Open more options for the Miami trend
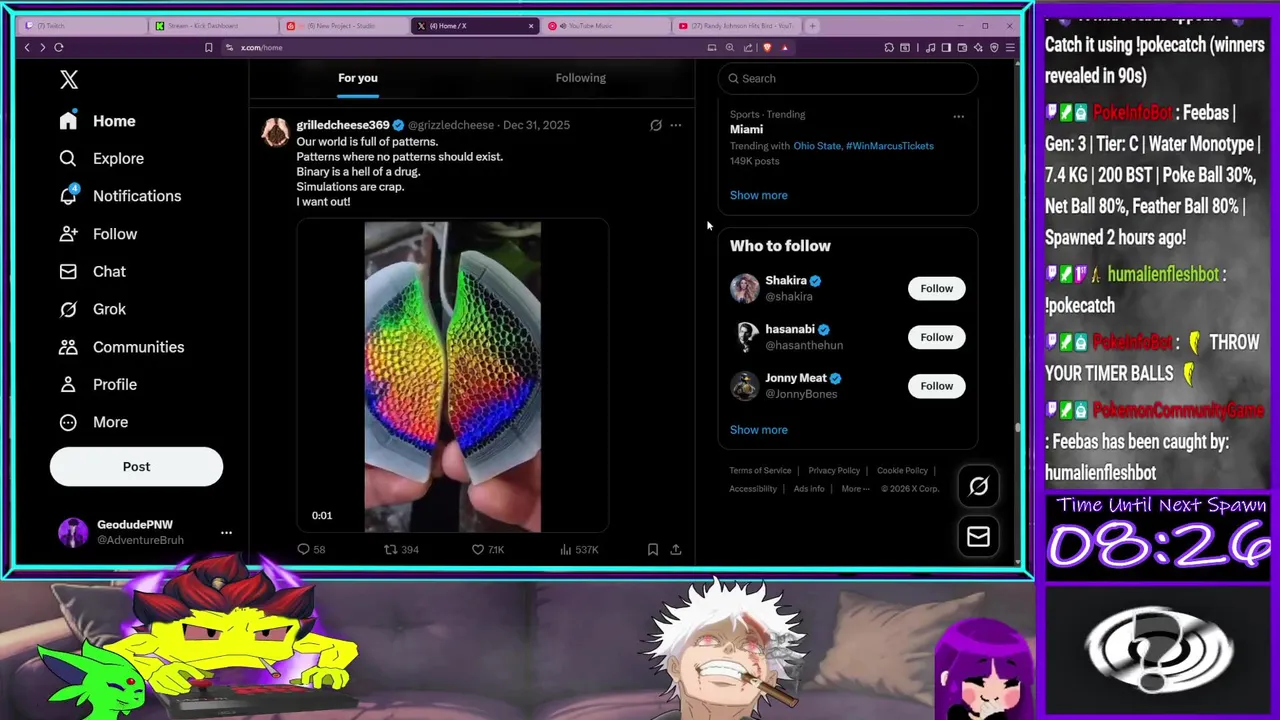This screenshot has width=1280, height=720. (x=958, y=116)
